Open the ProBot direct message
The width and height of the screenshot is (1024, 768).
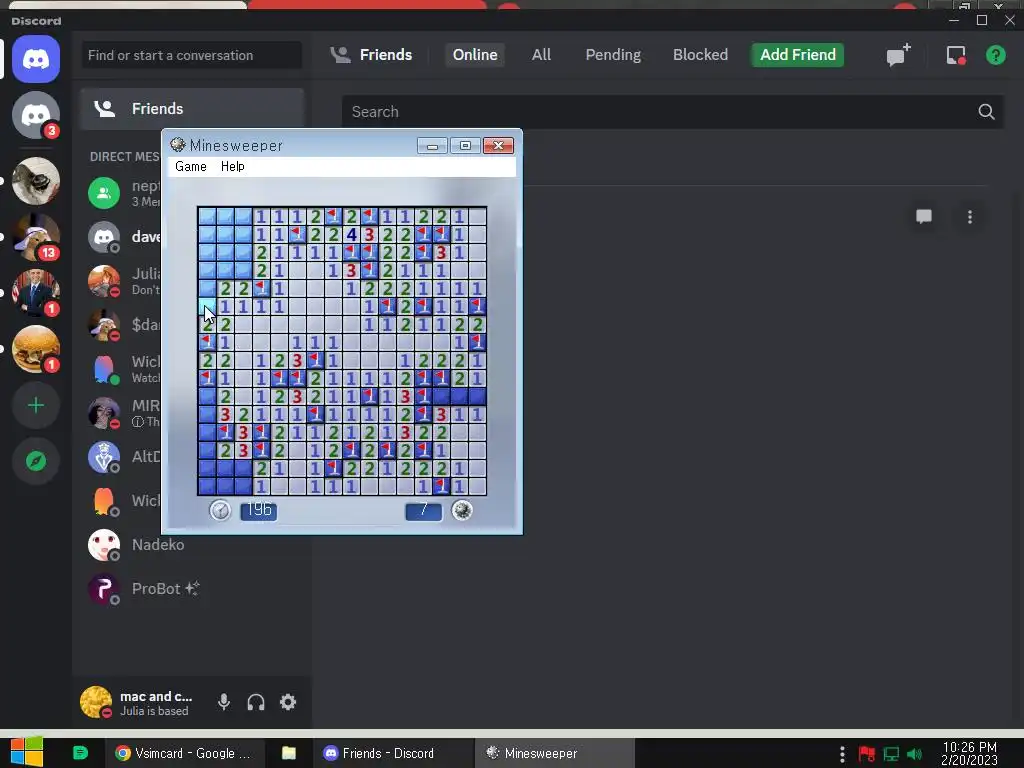tap(192, 588)
